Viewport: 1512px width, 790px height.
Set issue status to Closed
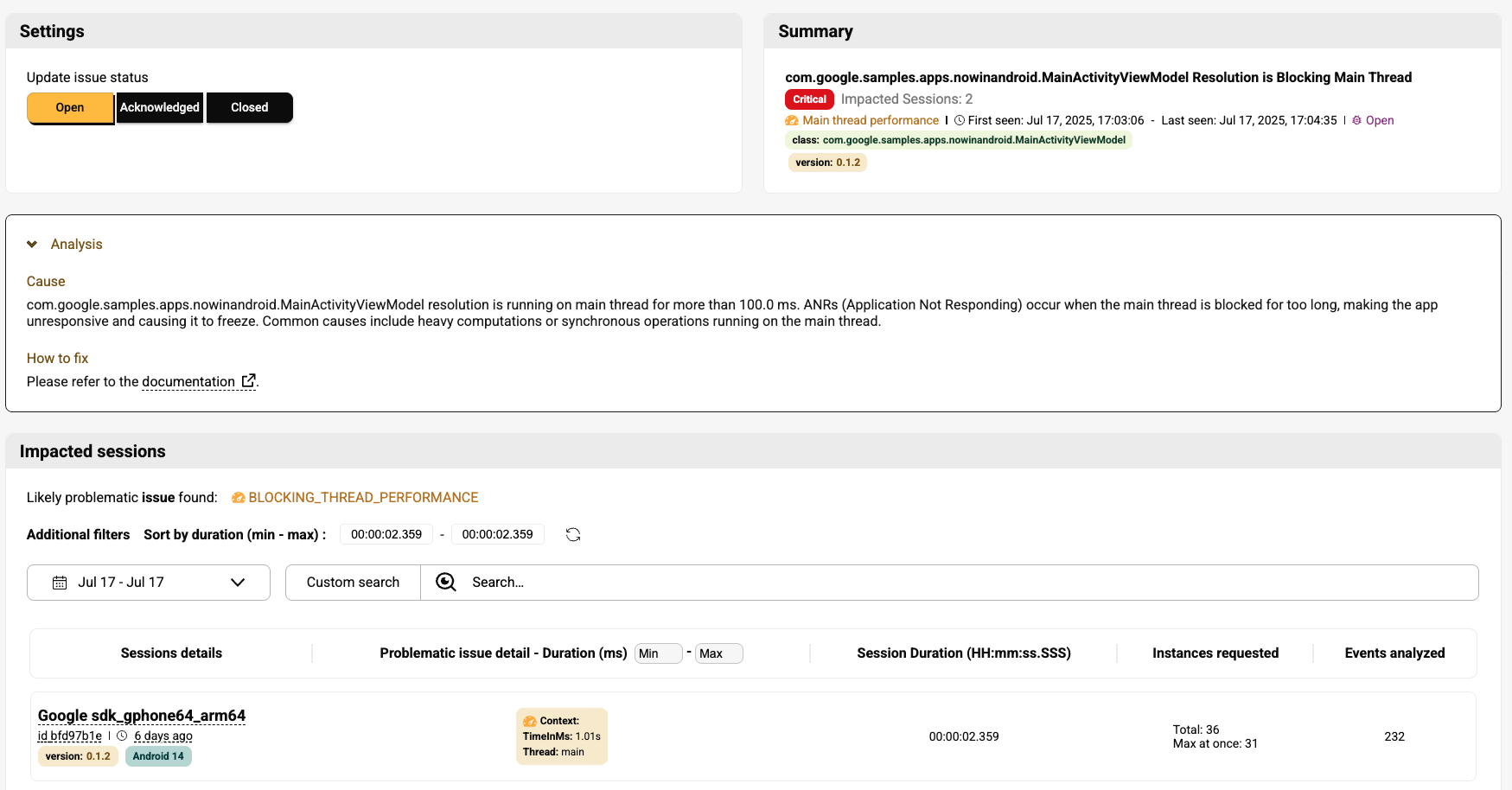point(249,108)
